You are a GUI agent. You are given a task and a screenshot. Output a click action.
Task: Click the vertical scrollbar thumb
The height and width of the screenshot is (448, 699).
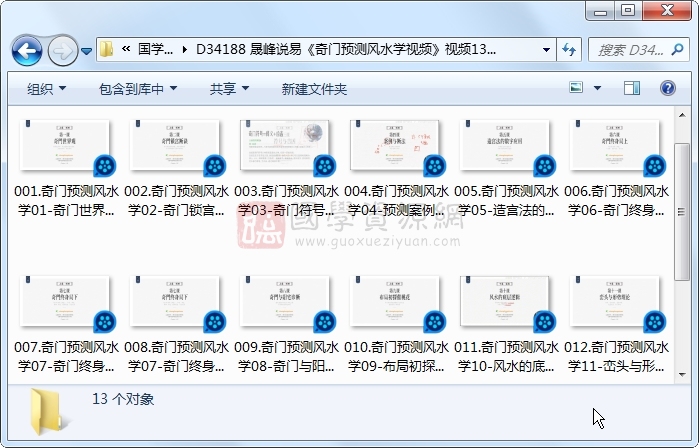pos(682,212)
